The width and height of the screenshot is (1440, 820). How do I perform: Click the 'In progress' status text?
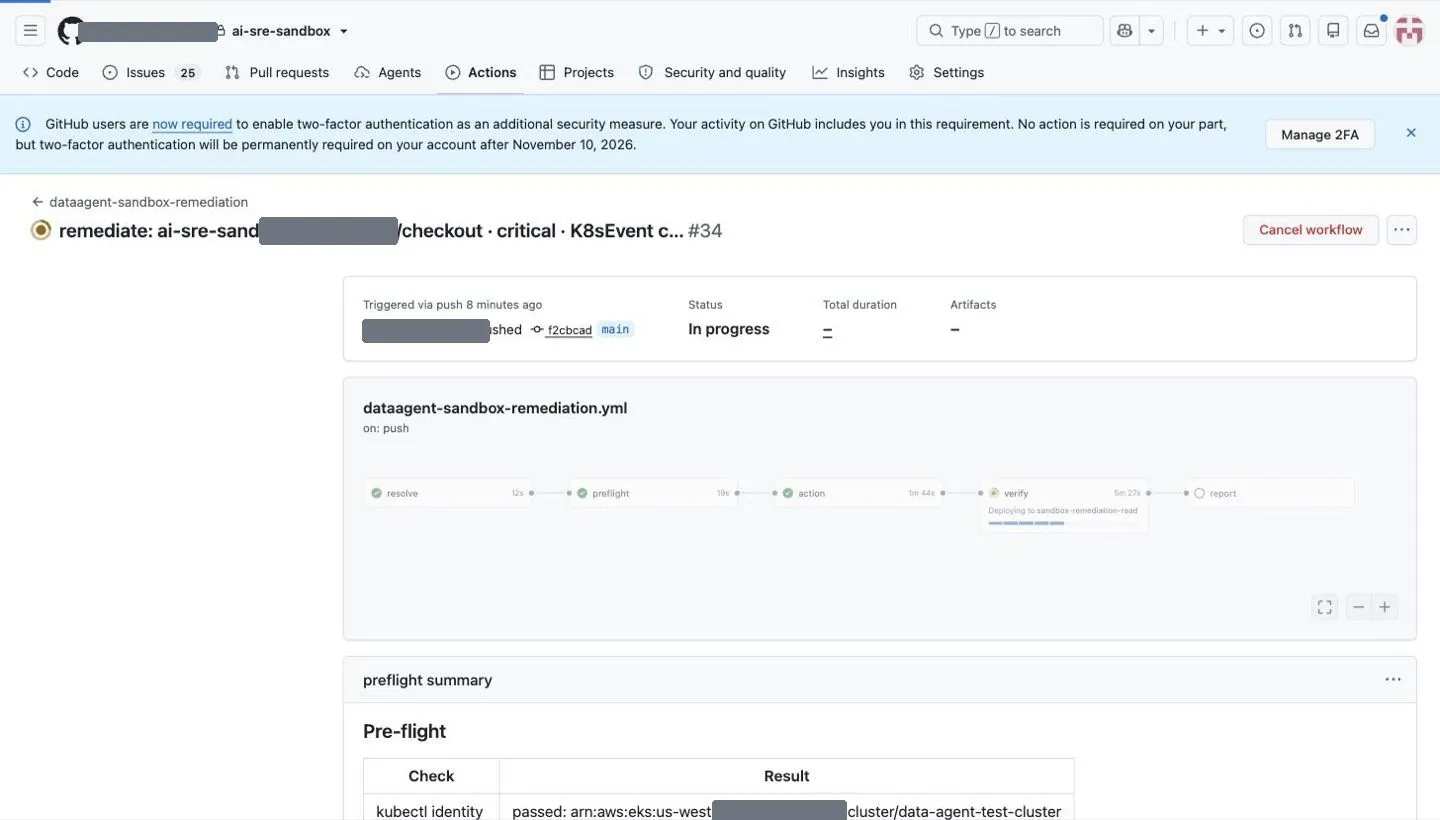click(729, 329)
